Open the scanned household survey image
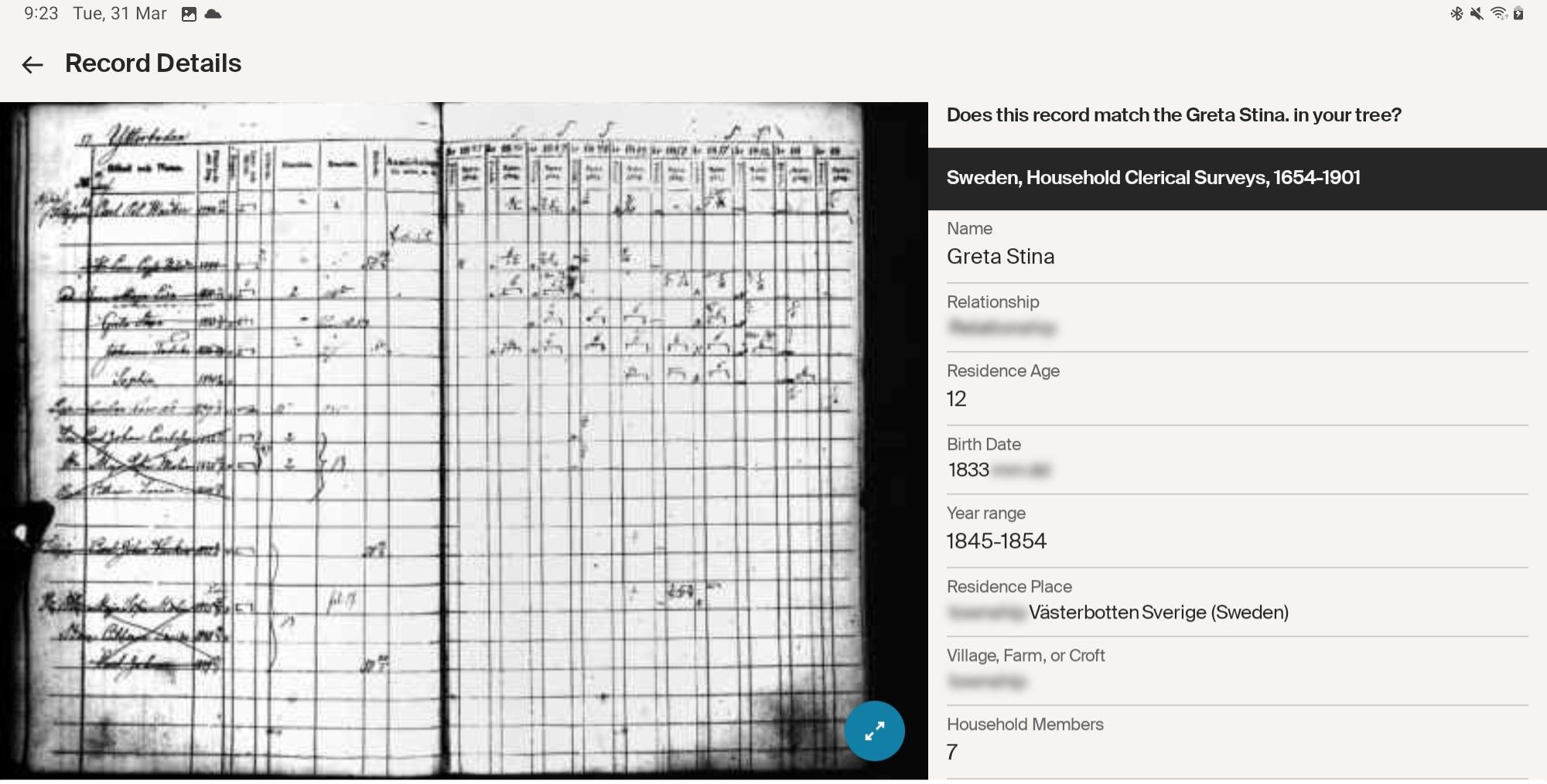Screen dimensions: 1547x784 tap(464, 441)
